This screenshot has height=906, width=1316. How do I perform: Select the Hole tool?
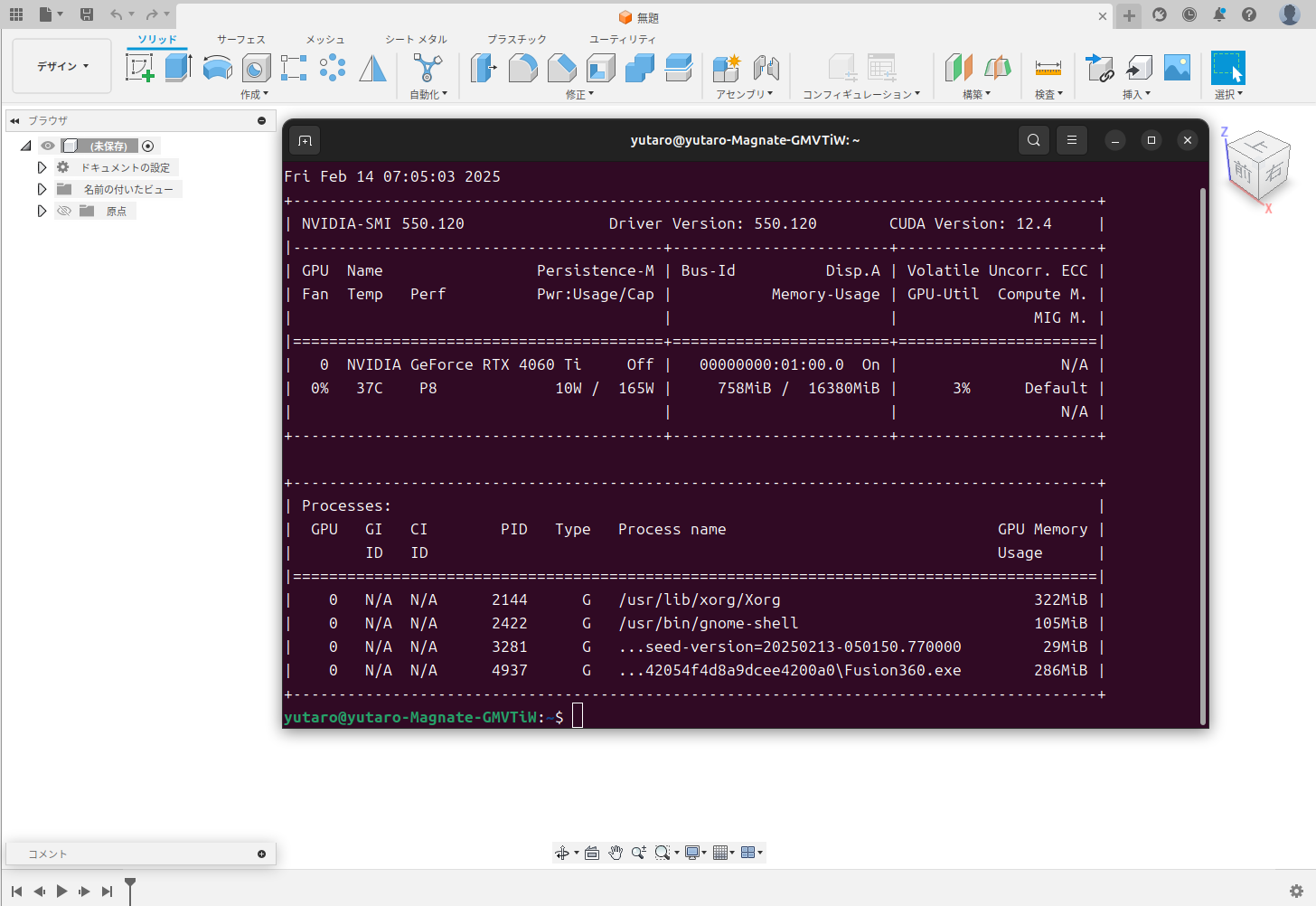point(256,68)
